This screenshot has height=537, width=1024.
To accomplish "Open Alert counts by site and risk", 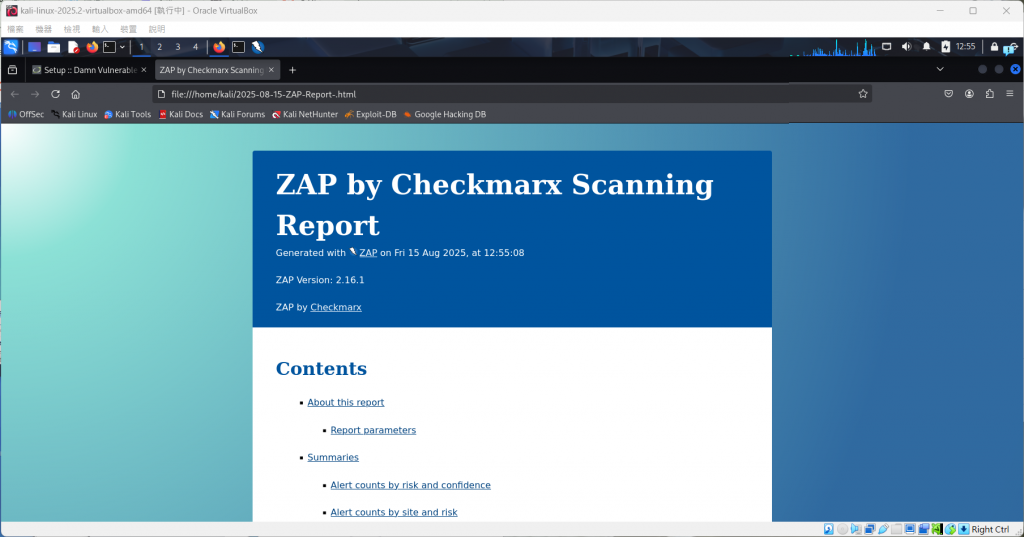I will (x=394, y=512).
